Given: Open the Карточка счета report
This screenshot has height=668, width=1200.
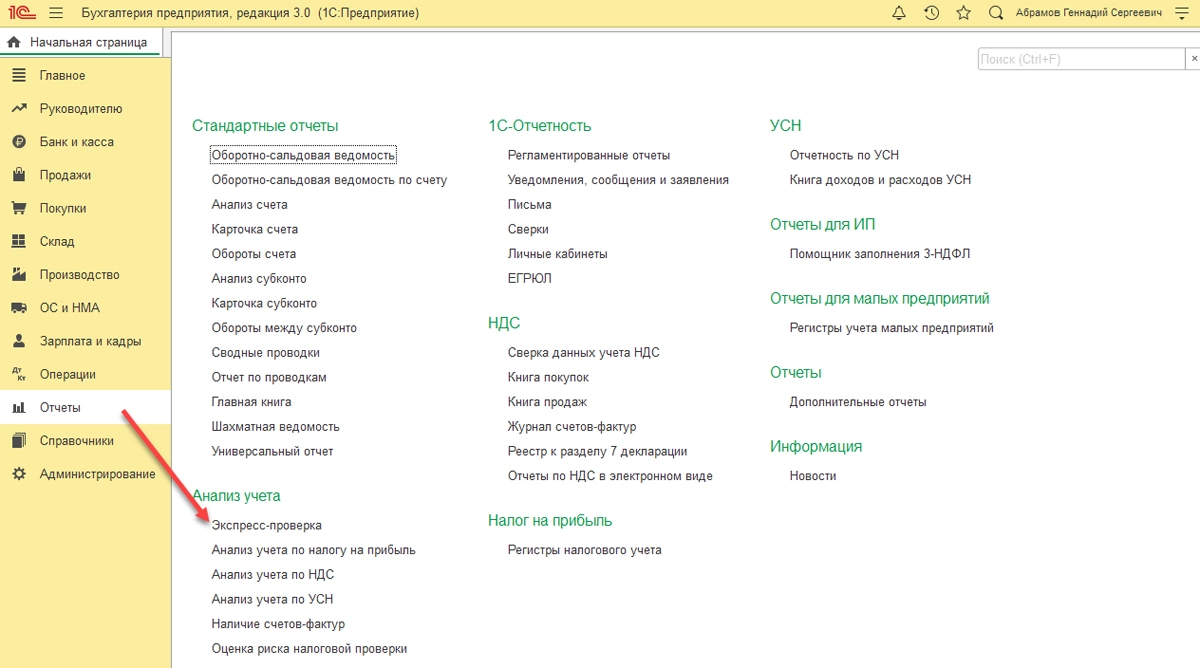Looking at the screenshot, I should (255, 229).
